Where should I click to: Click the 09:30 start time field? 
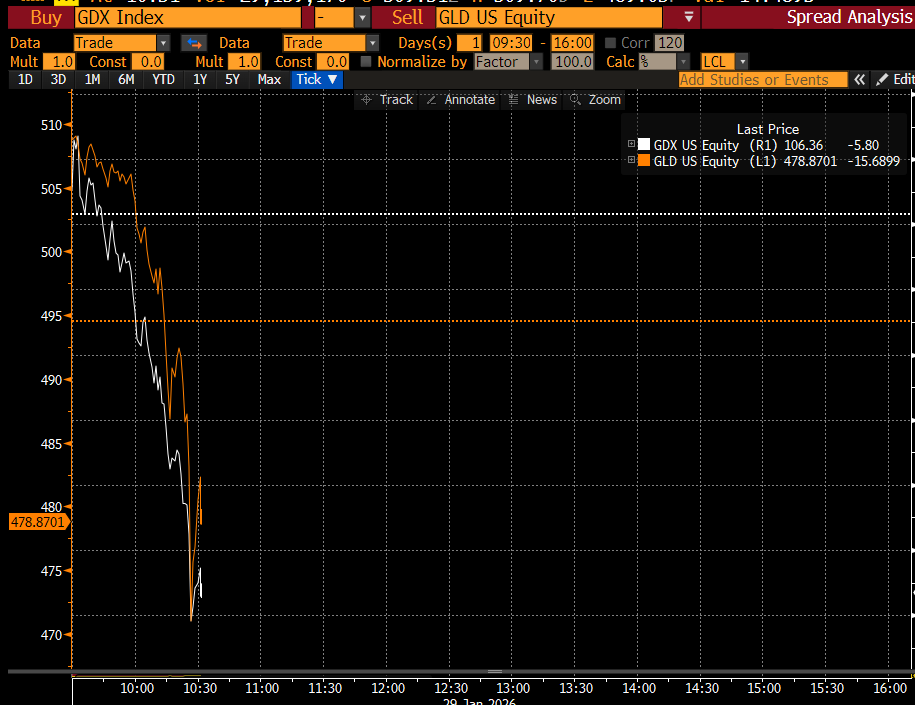tap(511, 43)
